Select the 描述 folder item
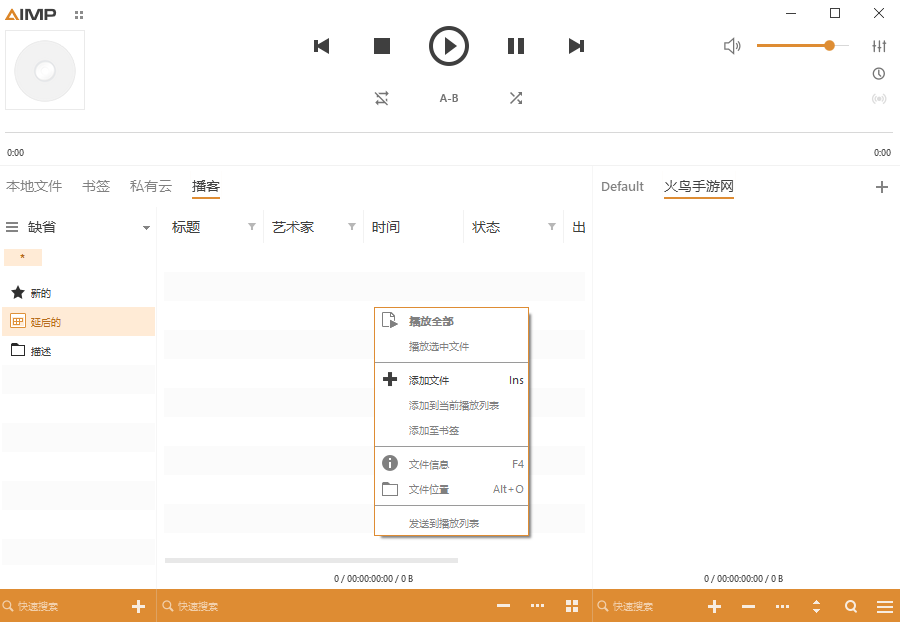 click(79, 351)
